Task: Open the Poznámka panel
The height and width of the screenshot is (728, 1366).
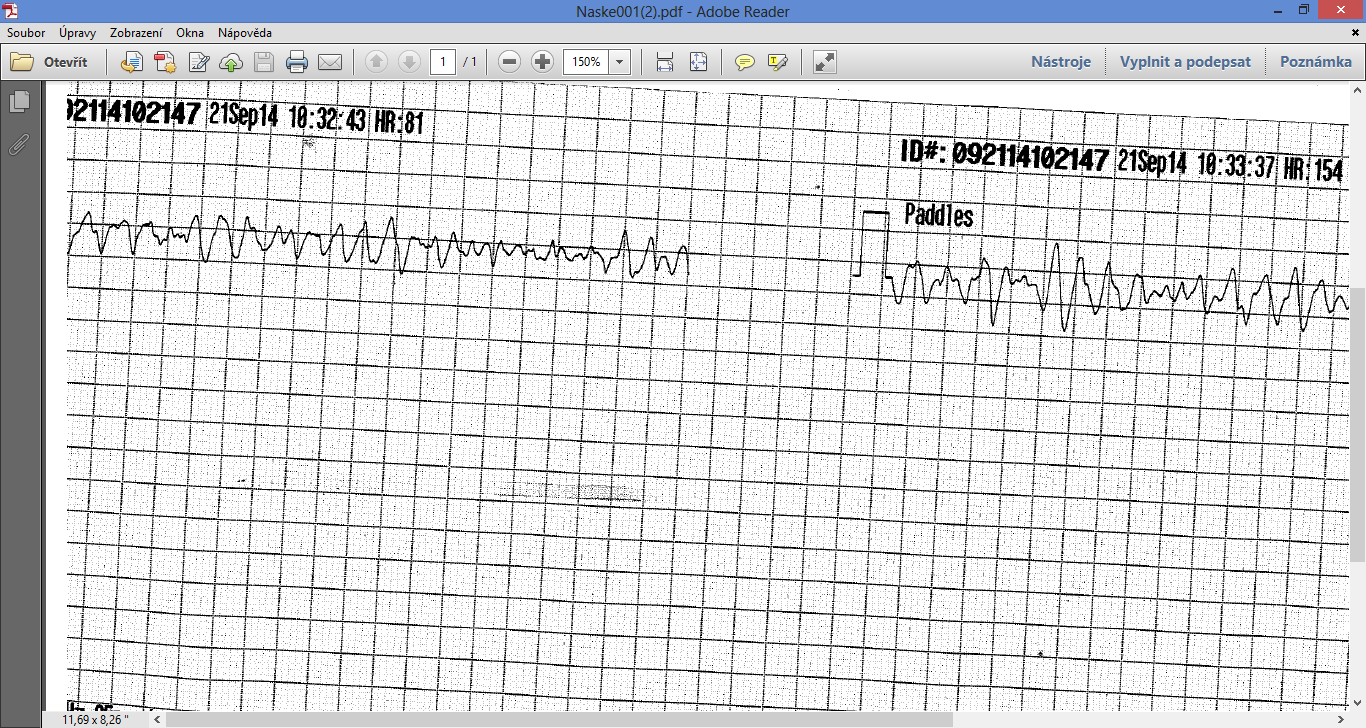Action: 1316,62
